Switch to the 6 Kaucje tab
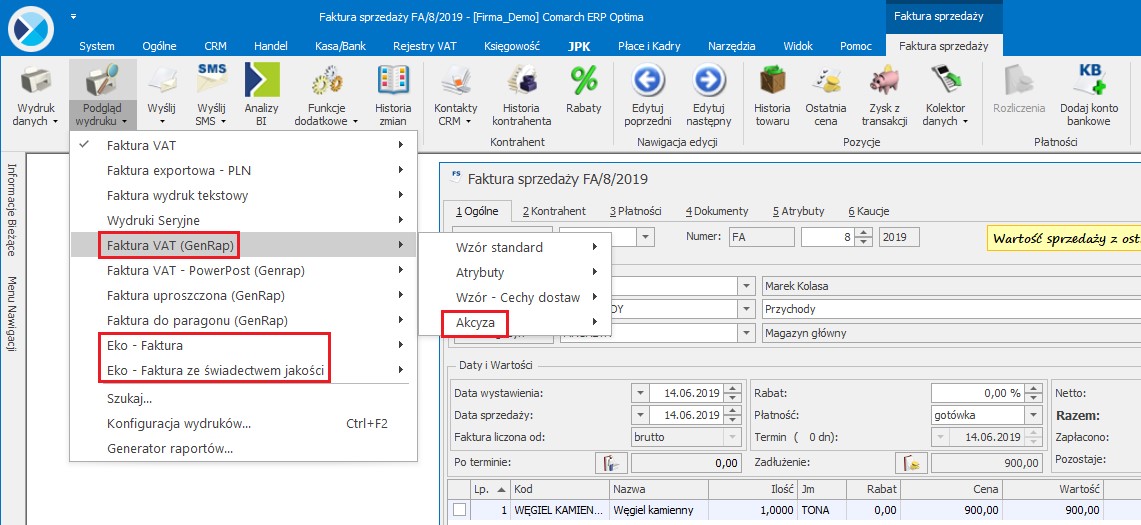Image resolution: width=1141 pixels, height=525 pixels. 869,211
